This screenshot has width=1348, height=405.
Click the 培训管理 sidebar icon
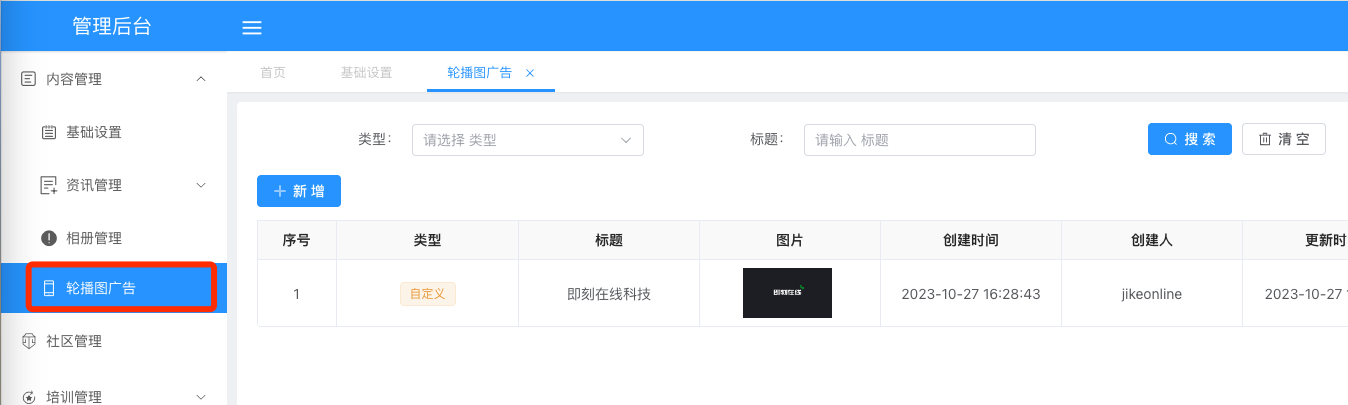pos(29,397)
